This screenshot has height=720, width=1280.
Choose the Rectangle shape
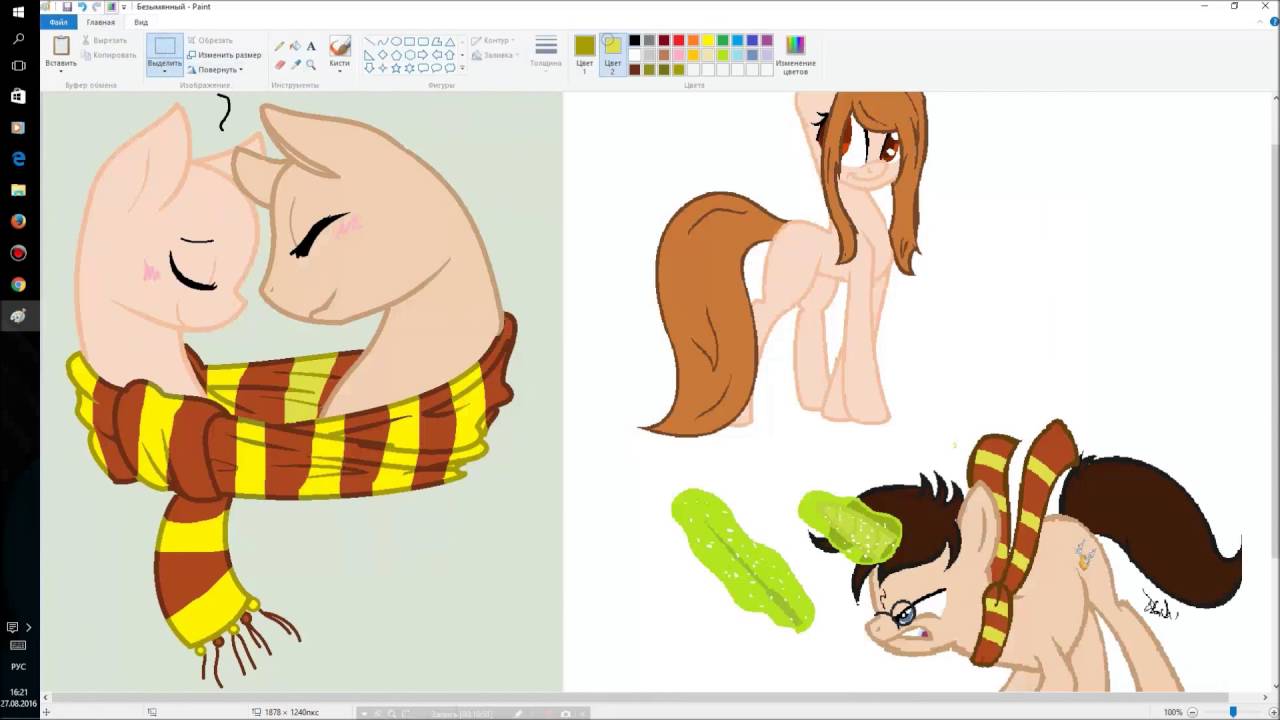tap(410, 41)
